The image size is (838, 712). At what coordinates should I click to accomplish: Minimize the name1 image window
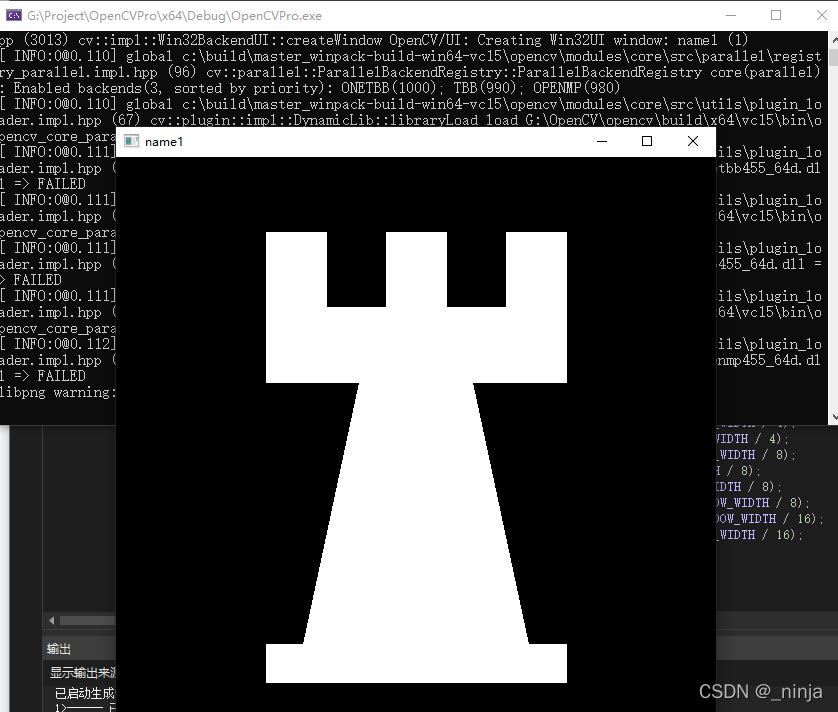(602, 141)
